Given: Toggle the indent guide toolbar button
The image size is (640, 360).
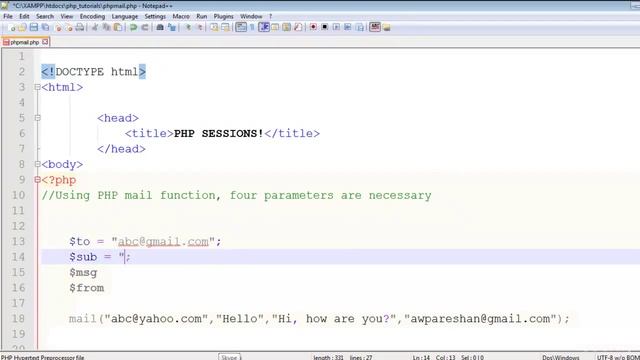Looking at the screenshot, I should tap(264, 27).
